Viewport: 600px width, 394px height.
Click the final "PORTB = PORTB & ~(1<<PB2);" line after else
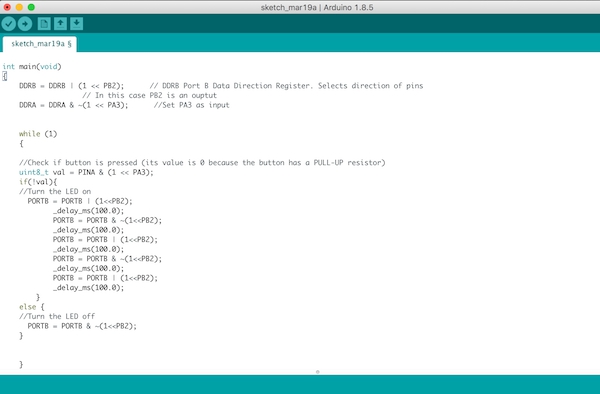(82, 326)
